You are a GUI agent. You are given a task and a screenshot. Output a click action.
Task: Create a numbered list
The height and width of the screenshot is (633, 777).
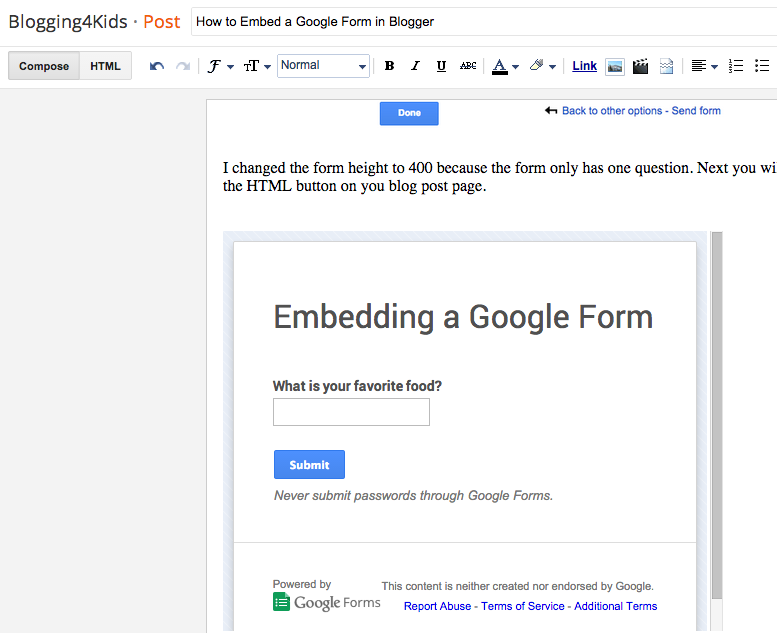click(x=736, y=66)
